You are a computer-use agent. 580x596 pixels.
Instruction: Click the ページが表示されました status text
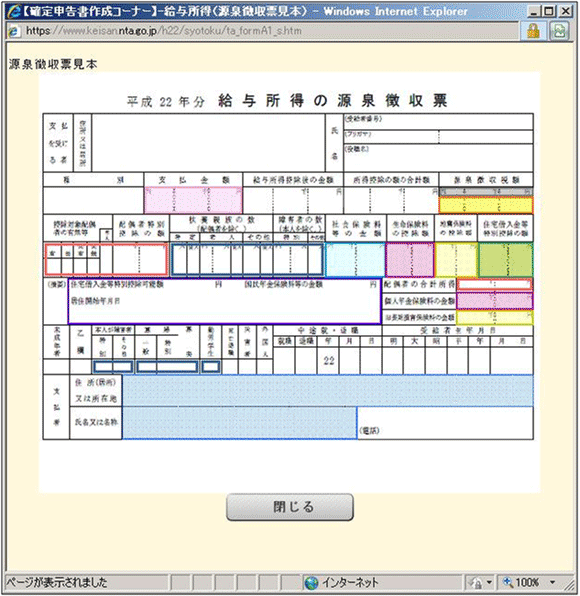tap(57, 582)
